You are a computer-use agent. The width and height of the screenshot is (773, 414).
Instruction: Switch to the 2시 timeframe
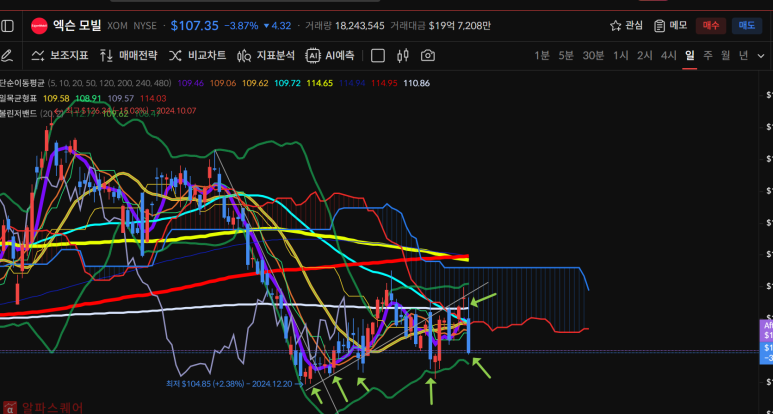[644, 56]
